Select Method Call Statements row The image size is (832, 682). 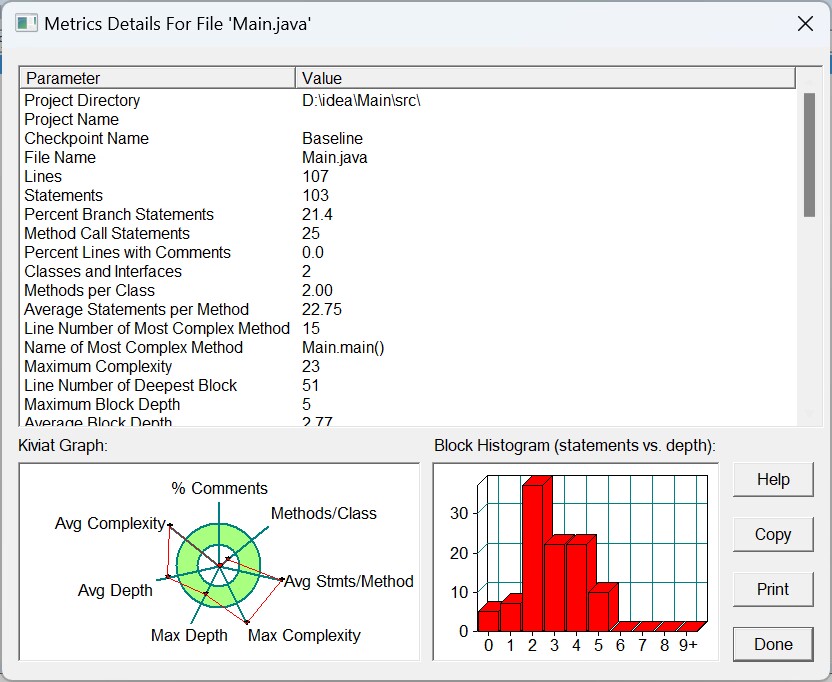point(409,234)
